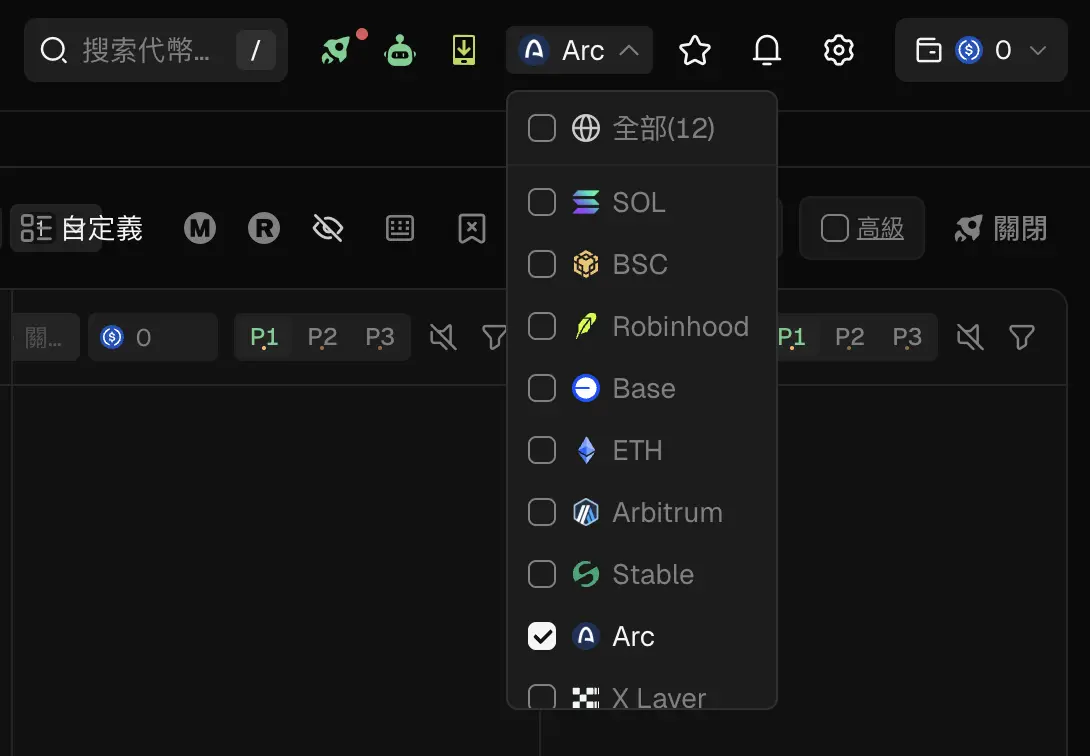The image size is (1090, 756).
Task: Click 全部(12) label in chain list
Action: tap(663, 128)
